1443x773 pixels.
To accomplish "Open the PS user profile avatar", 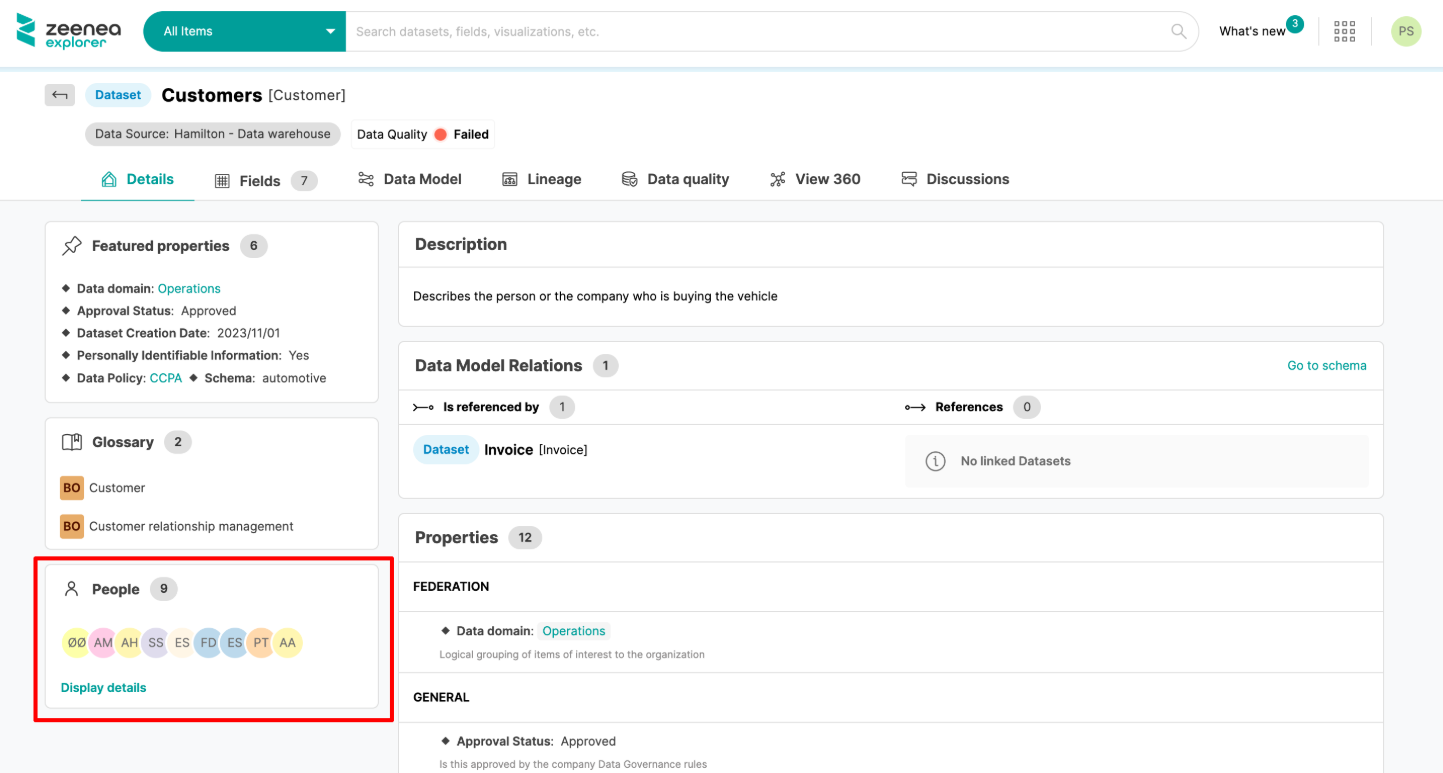I will (x=1405, y=31).
